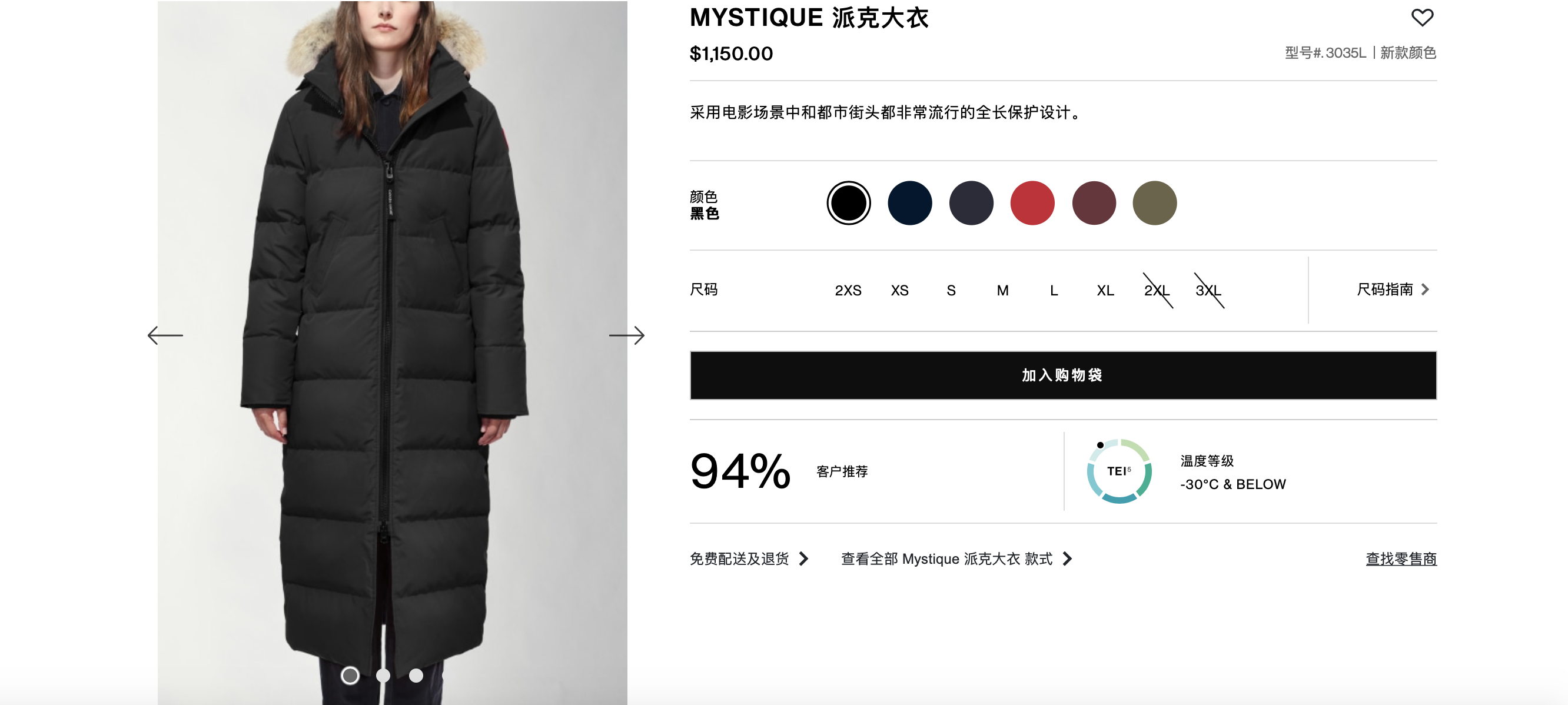1568x705 pixels.
Task: Choose size 2XS
Action: (848, 290)
